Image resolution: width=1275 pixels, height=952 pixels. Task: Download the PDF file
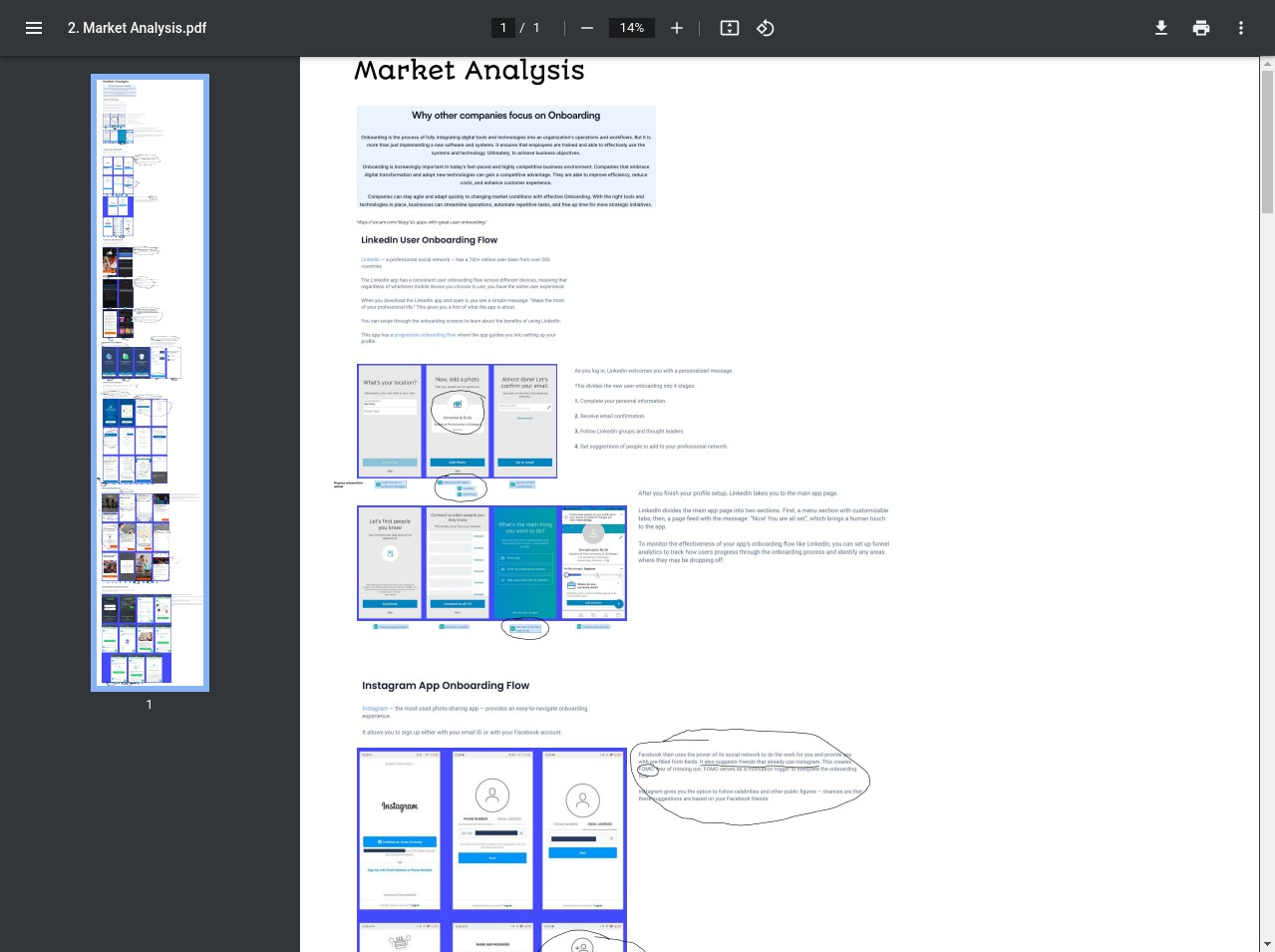(x=1161, y=28)
